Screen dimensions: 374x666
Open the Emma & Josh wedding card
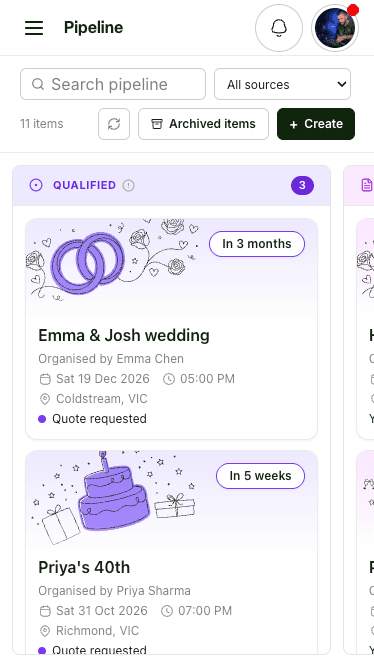click(172, 329)
